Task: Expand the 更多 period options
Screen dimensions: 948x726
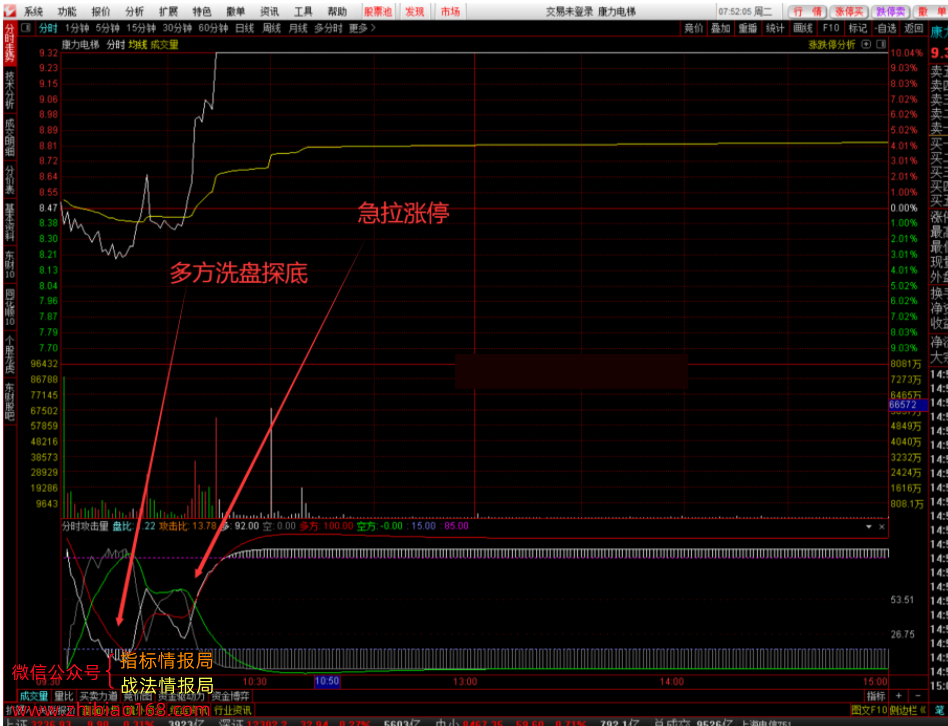Action: click(362, 28)
